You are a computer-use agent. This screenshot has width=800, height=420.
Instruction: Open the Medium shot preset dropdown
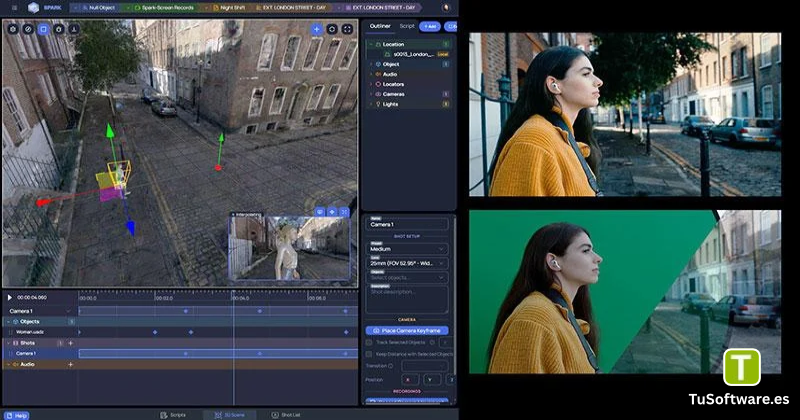pyautogui.click(x=407, y=249)
